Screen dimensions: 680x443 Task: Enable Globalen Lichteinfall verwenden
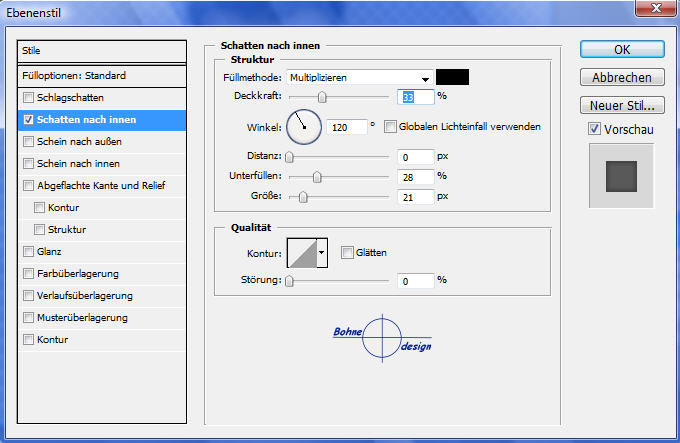(390, 127)
